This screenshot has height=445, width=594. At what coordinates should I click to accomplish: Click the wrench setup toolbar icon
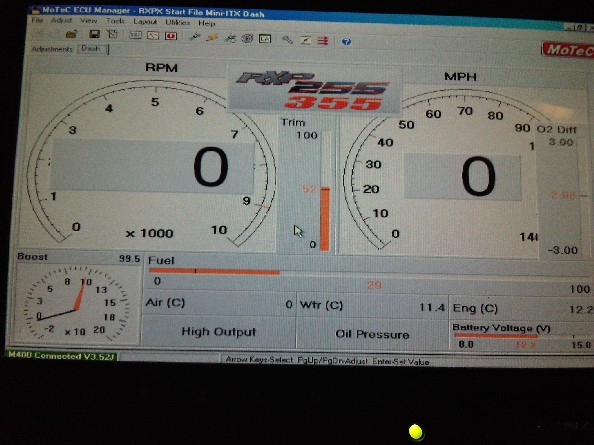tap(288, 39)
